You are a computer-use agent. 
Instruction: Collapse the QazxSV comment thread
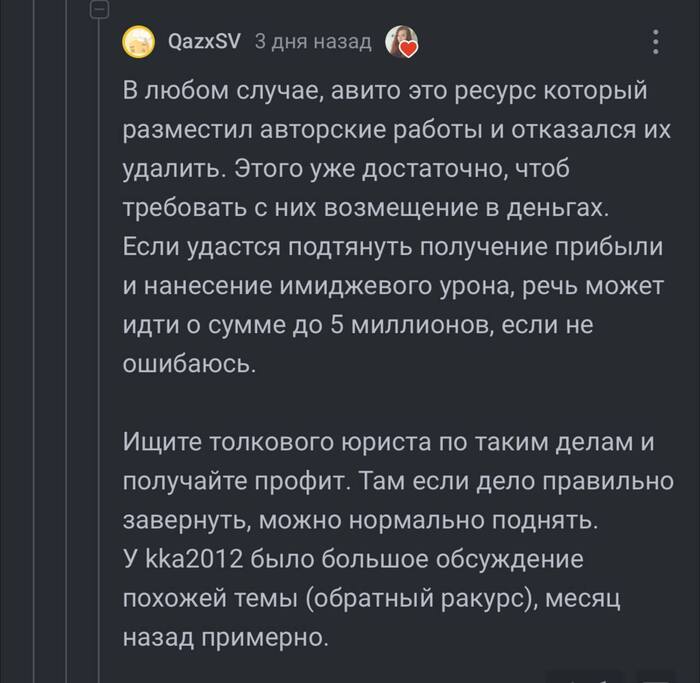98,10
